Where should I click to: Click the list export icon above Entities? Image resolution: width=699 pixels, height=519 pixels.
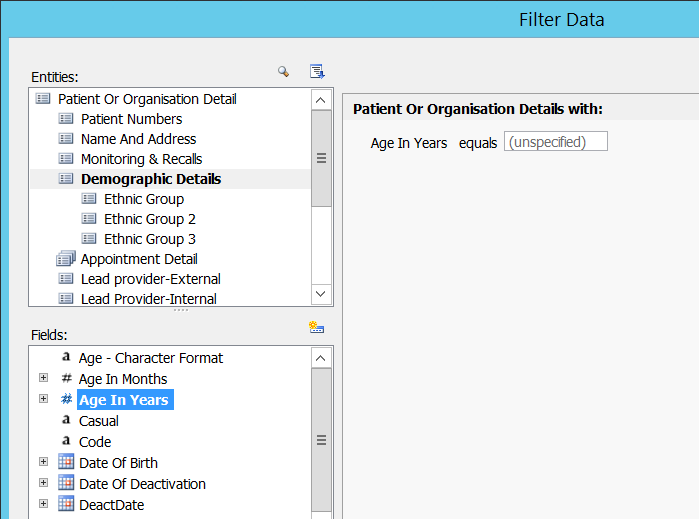tap(317, 71)
